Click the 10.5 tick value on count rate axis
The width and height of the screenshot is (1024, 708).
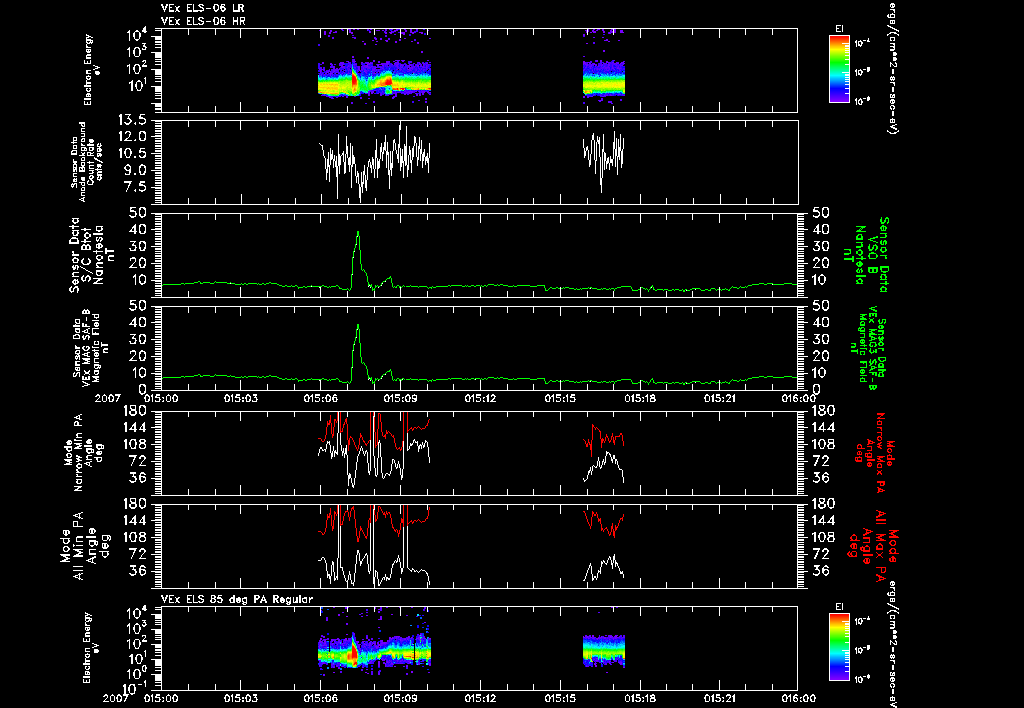click(x=131, y=153)
